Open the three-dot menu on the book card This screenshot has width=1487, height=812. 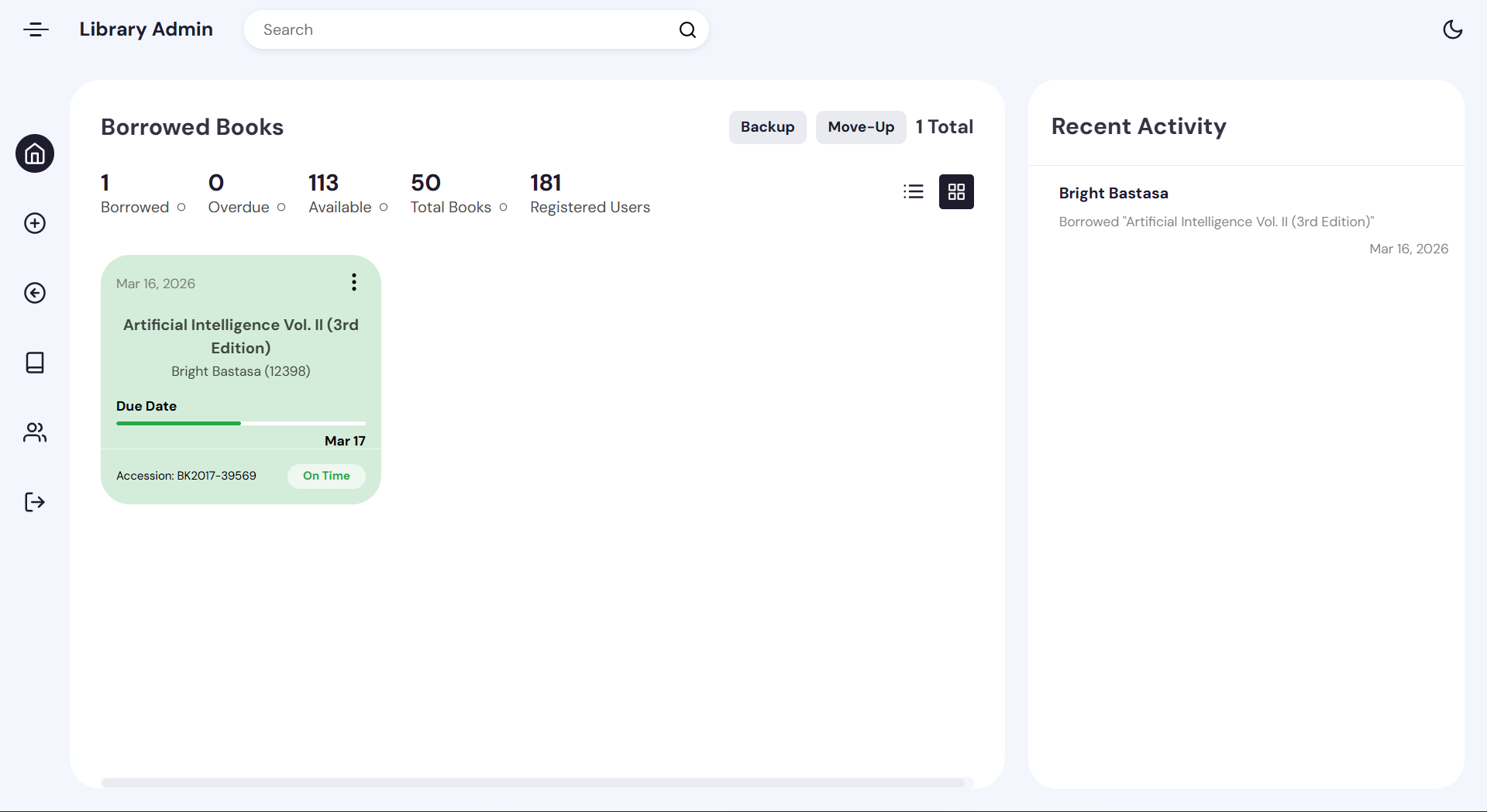[354, 282]
